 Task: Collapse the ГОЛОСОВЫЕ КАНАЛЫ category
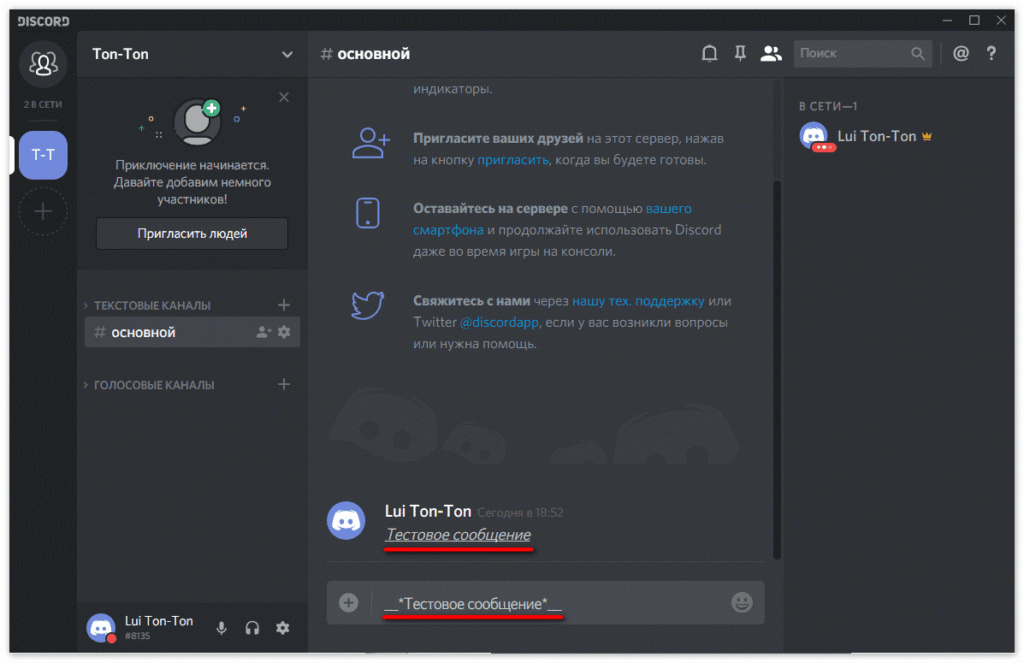tap(149, 385)
